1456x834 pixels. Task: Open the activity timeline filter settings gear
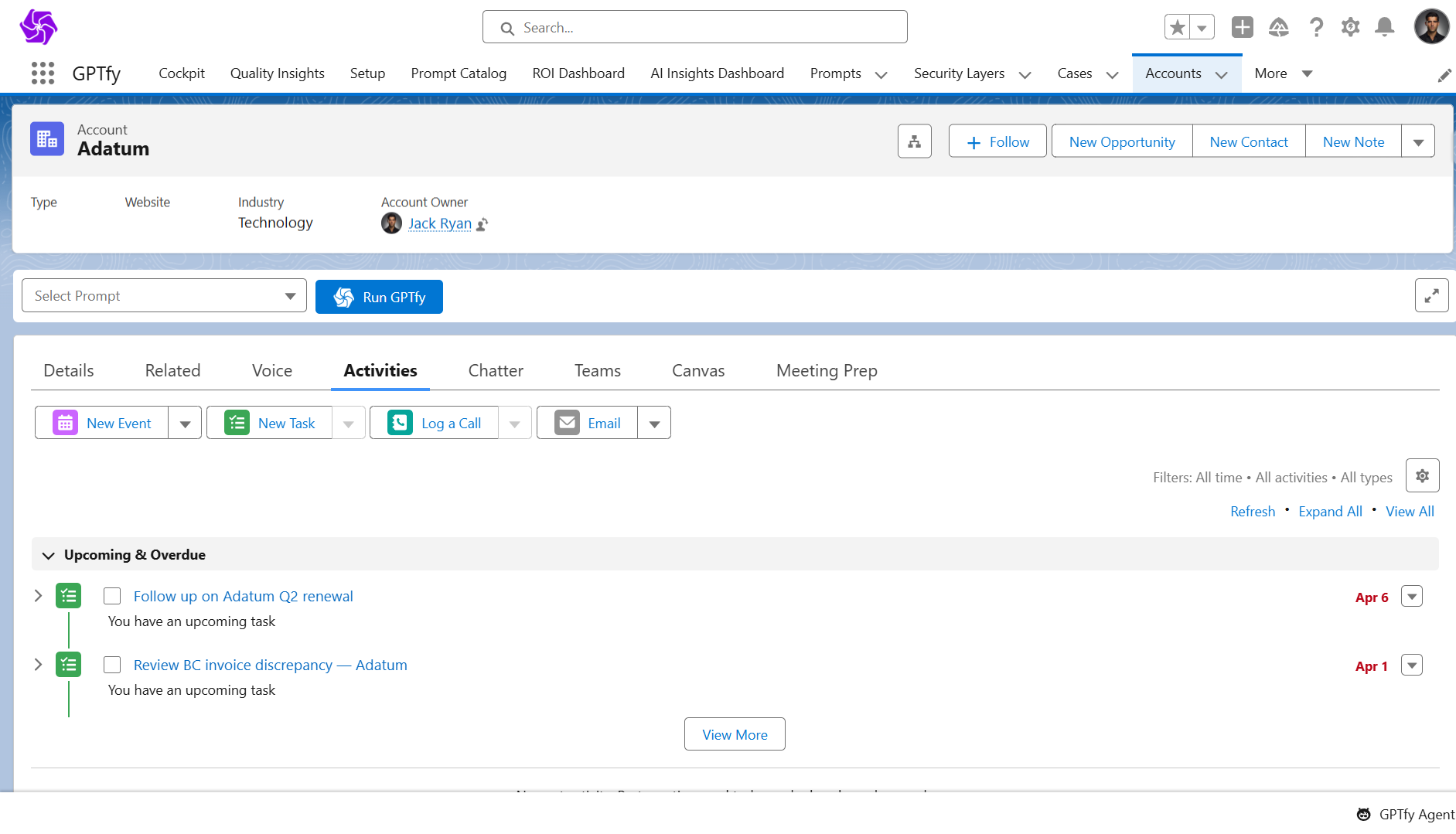coord(1423,476)
